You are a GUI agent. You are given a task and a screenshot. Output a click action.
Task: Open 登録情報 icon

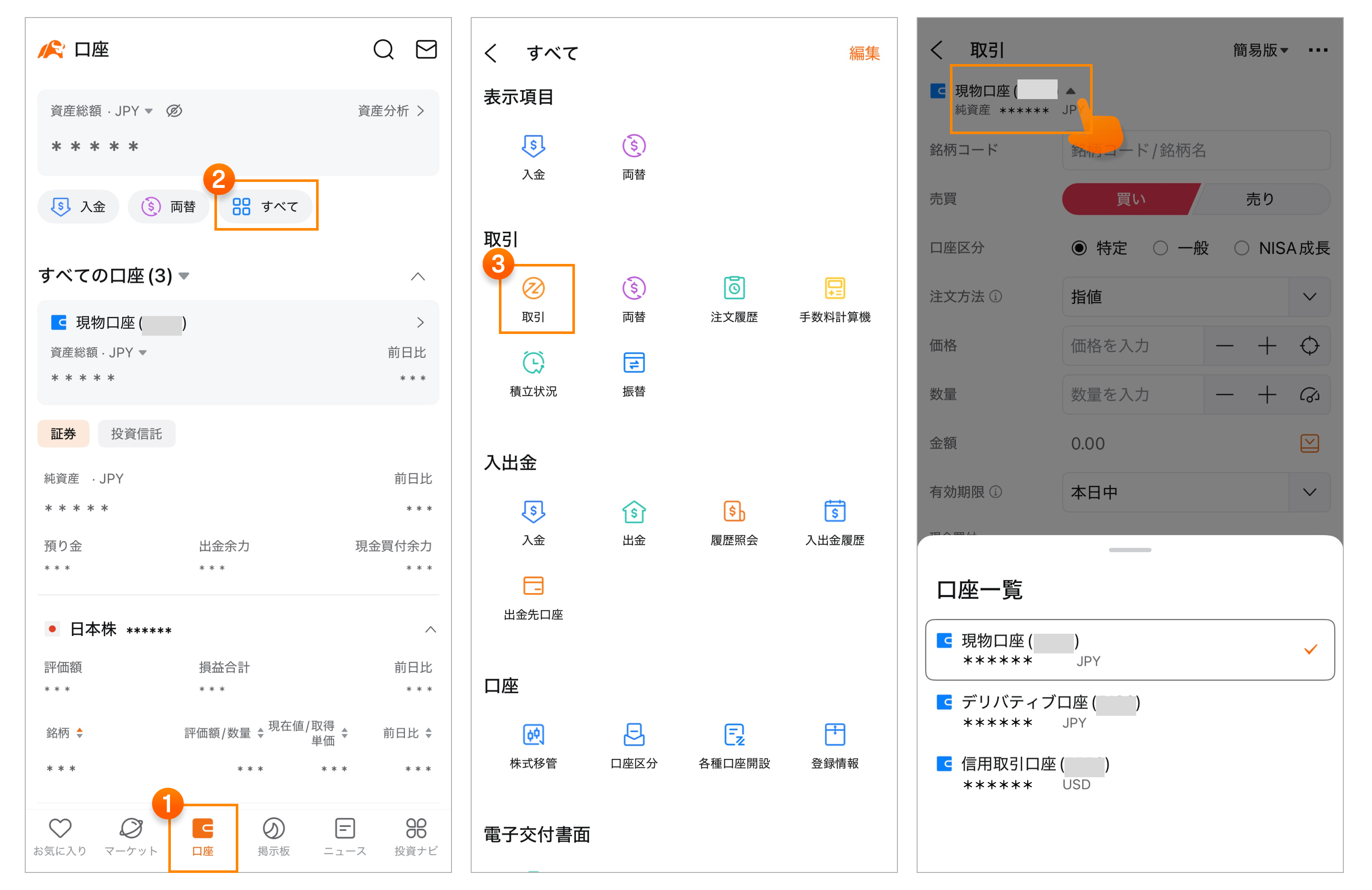(x=835, y=746)
